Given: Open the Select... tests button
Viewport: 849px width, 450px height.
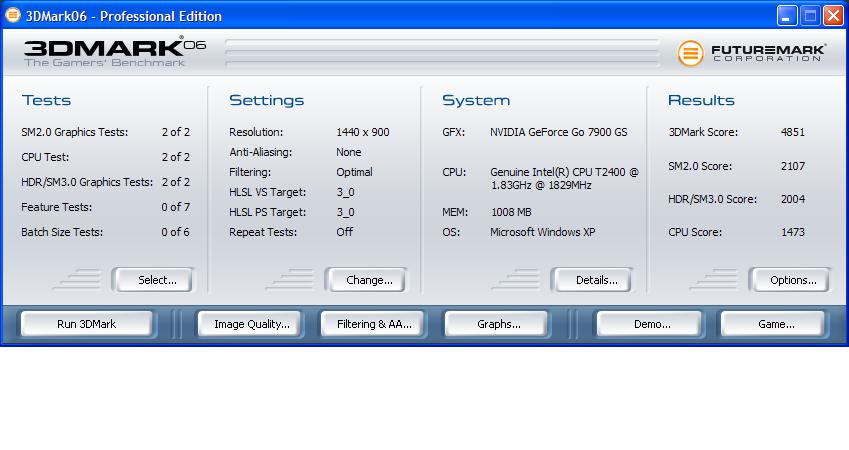Looking at the screenshot, I should click(153, 280).
